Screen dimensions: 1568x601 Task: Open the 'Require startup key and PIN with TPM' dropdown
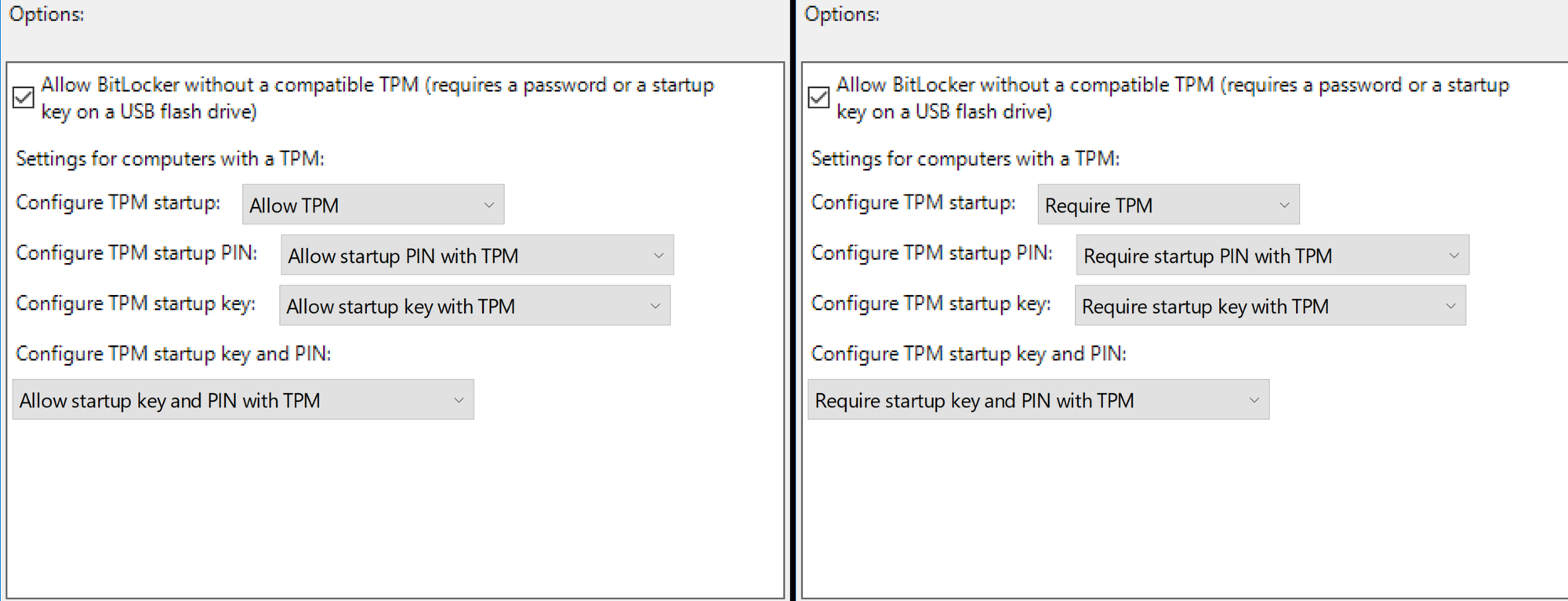tap(1039, 399)
